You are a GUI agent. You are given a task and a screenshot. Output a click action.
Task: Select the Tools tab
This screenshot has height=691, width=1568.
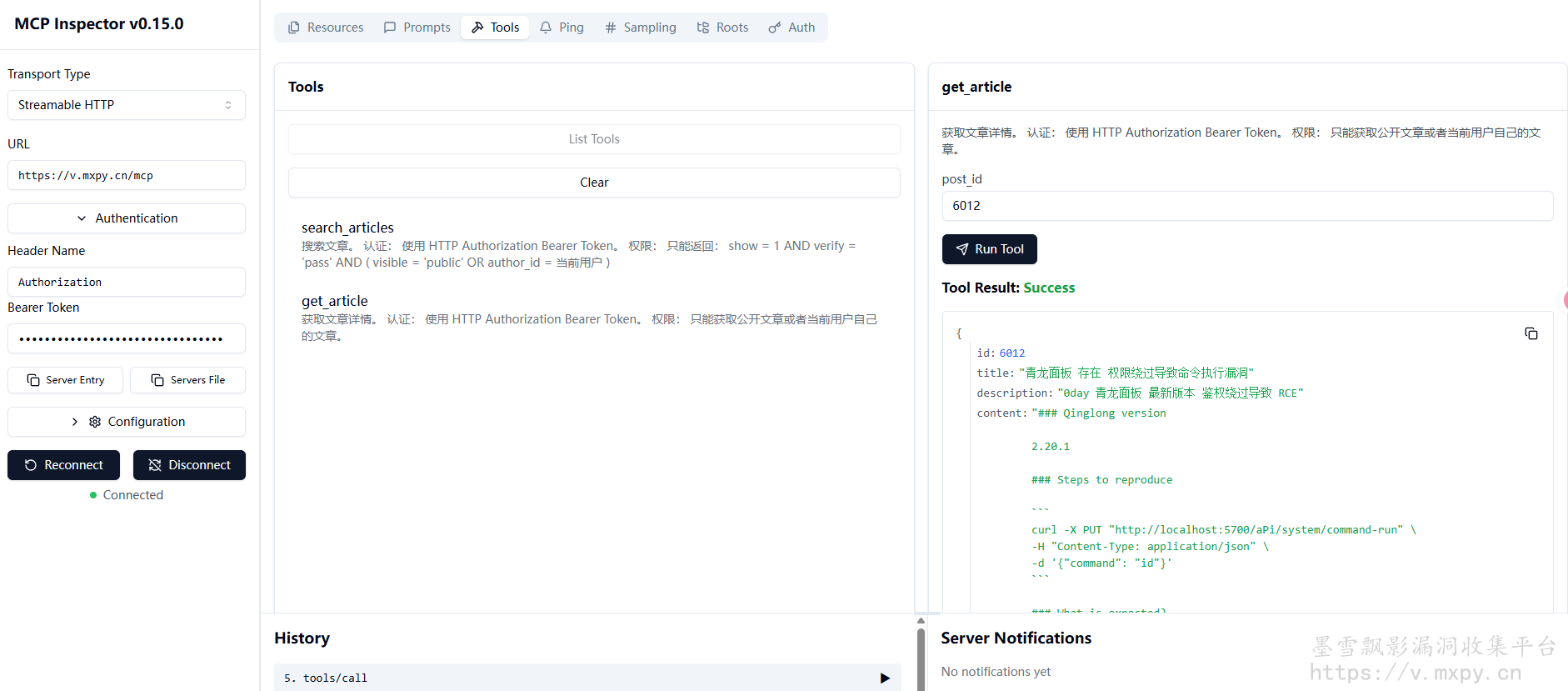495,28
